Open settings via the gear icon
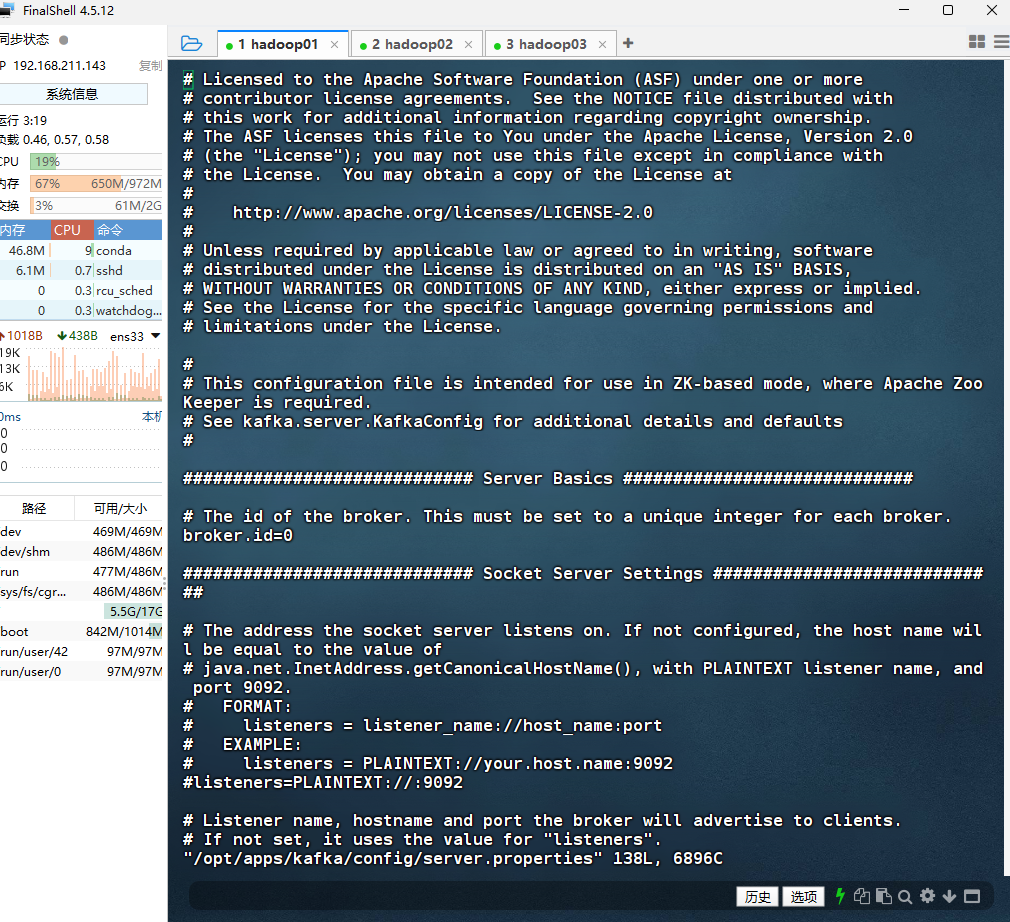Image resolution: width=1010 pixels, height=922 pixels. click(927, 896)
